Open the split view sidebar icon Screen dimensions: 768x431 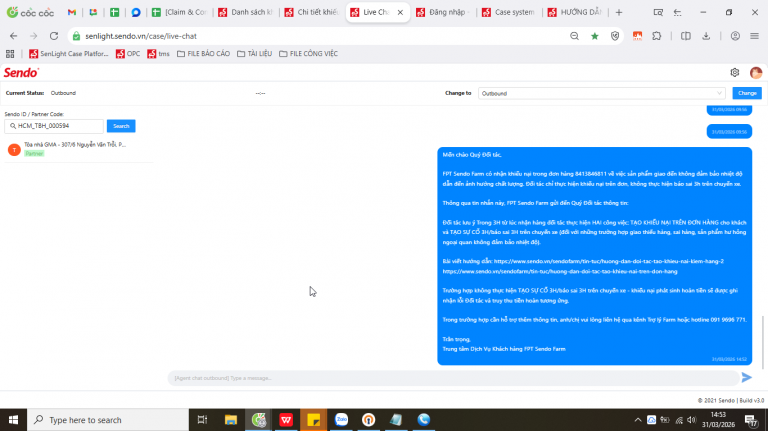coord(686,36)
